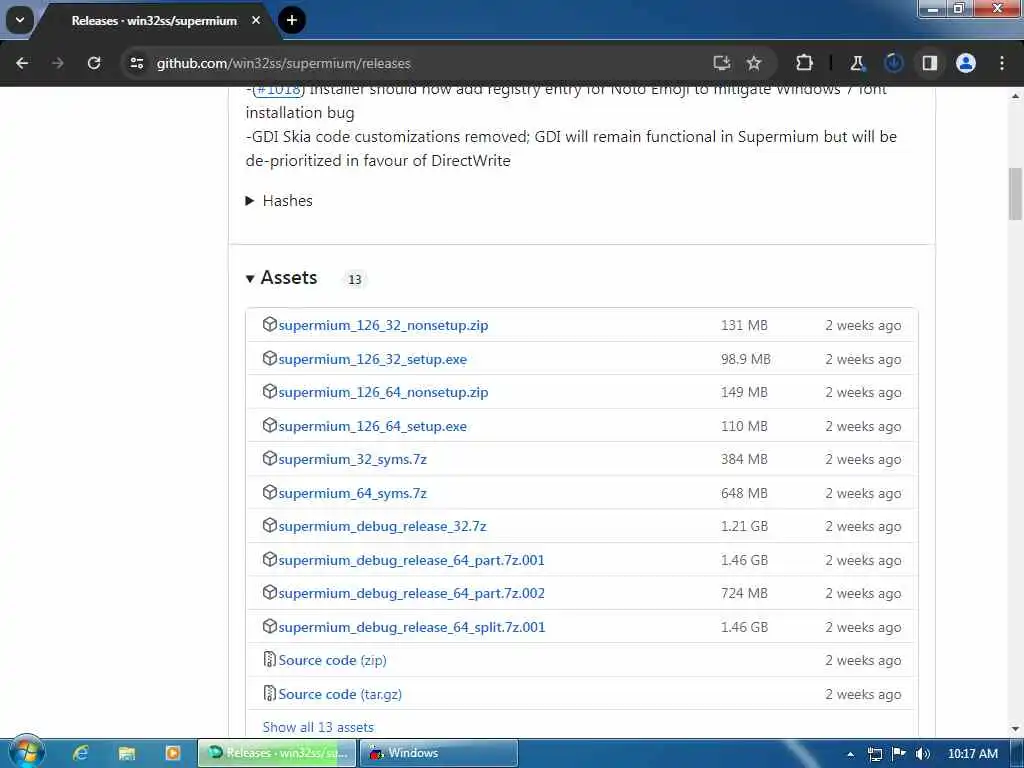Viewport: 1024px width, 768px height.
Task: Download supermium_126_32_setup.exe
Action: tap(372, 359)
